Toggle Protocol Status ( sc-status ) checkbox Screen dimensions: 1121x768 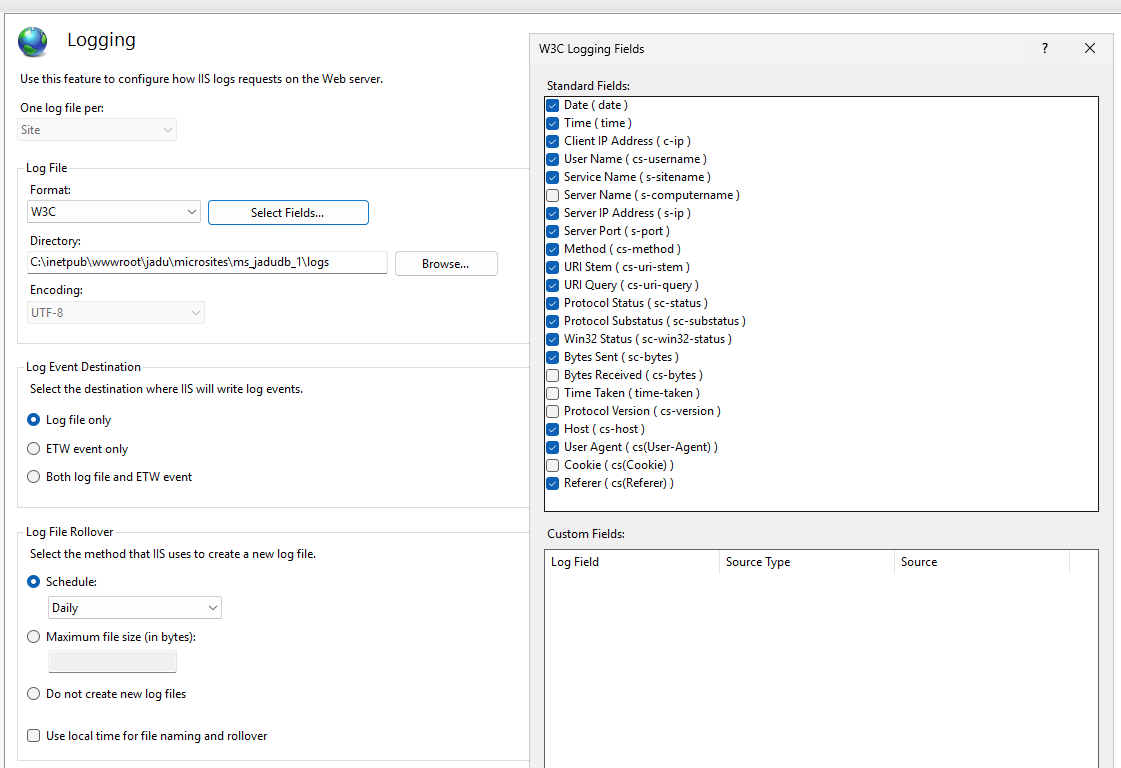(553, 303)
